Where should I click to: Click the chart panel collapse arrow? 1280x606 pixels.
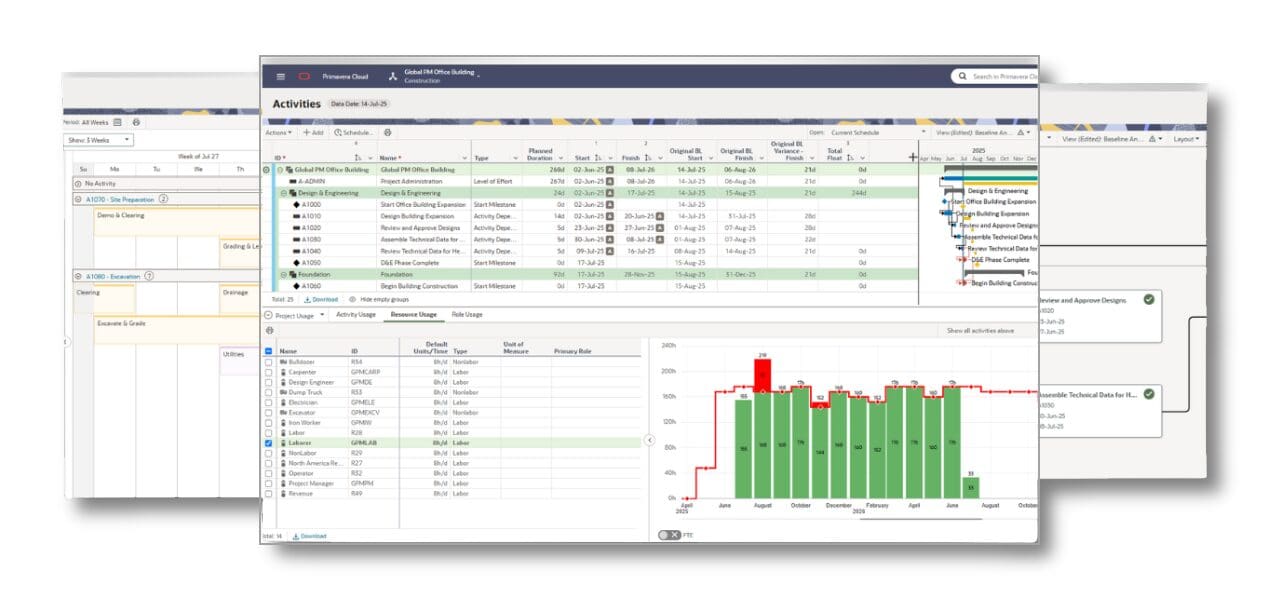(x=648, y=440)
